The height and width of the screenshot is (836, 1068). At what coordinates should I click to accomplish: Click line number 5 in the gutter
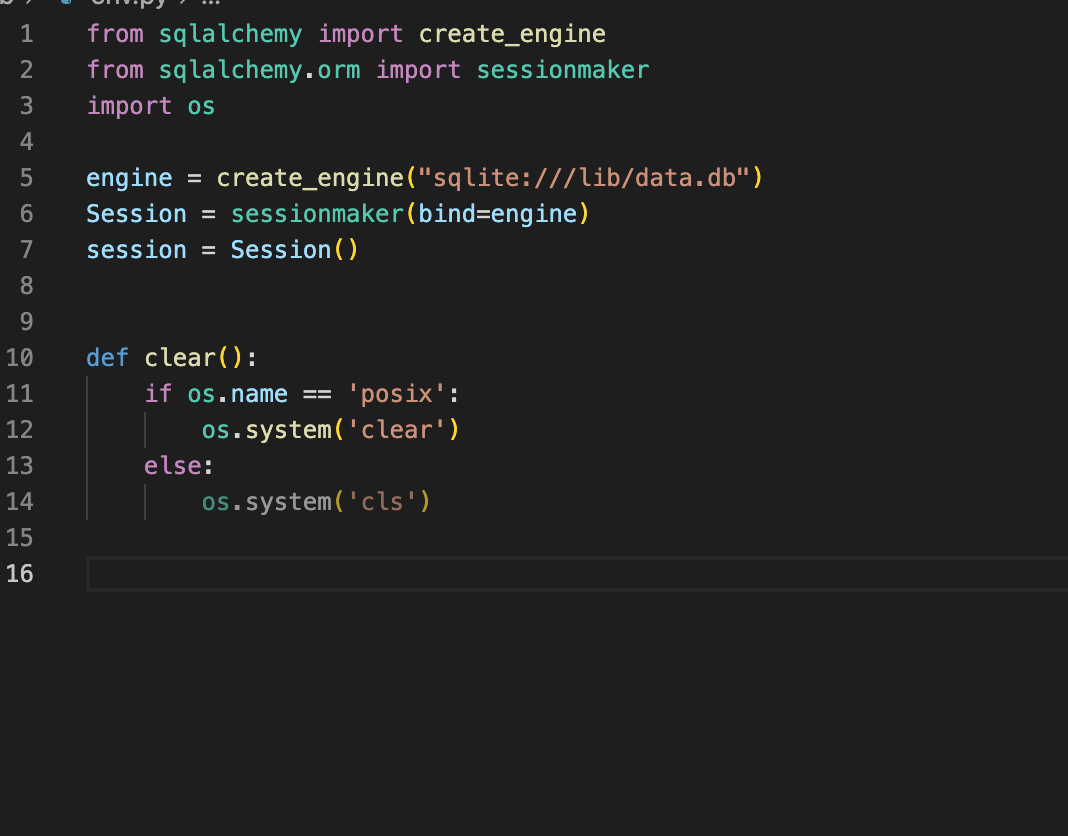coord(27,178)
